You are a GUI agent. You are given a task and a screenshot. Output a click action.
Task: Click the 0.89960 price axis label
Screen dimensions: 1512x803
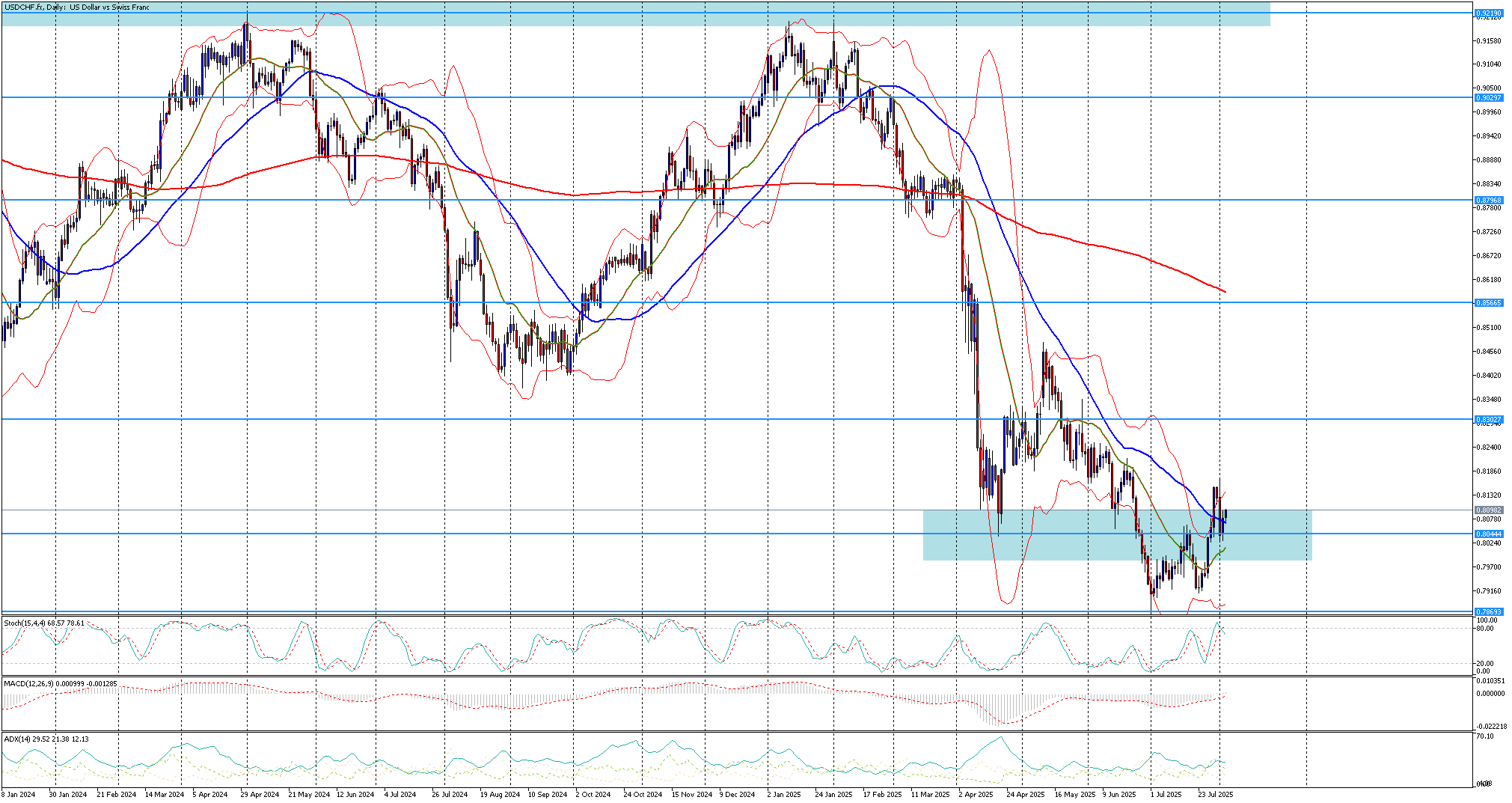click(1488, 112)
